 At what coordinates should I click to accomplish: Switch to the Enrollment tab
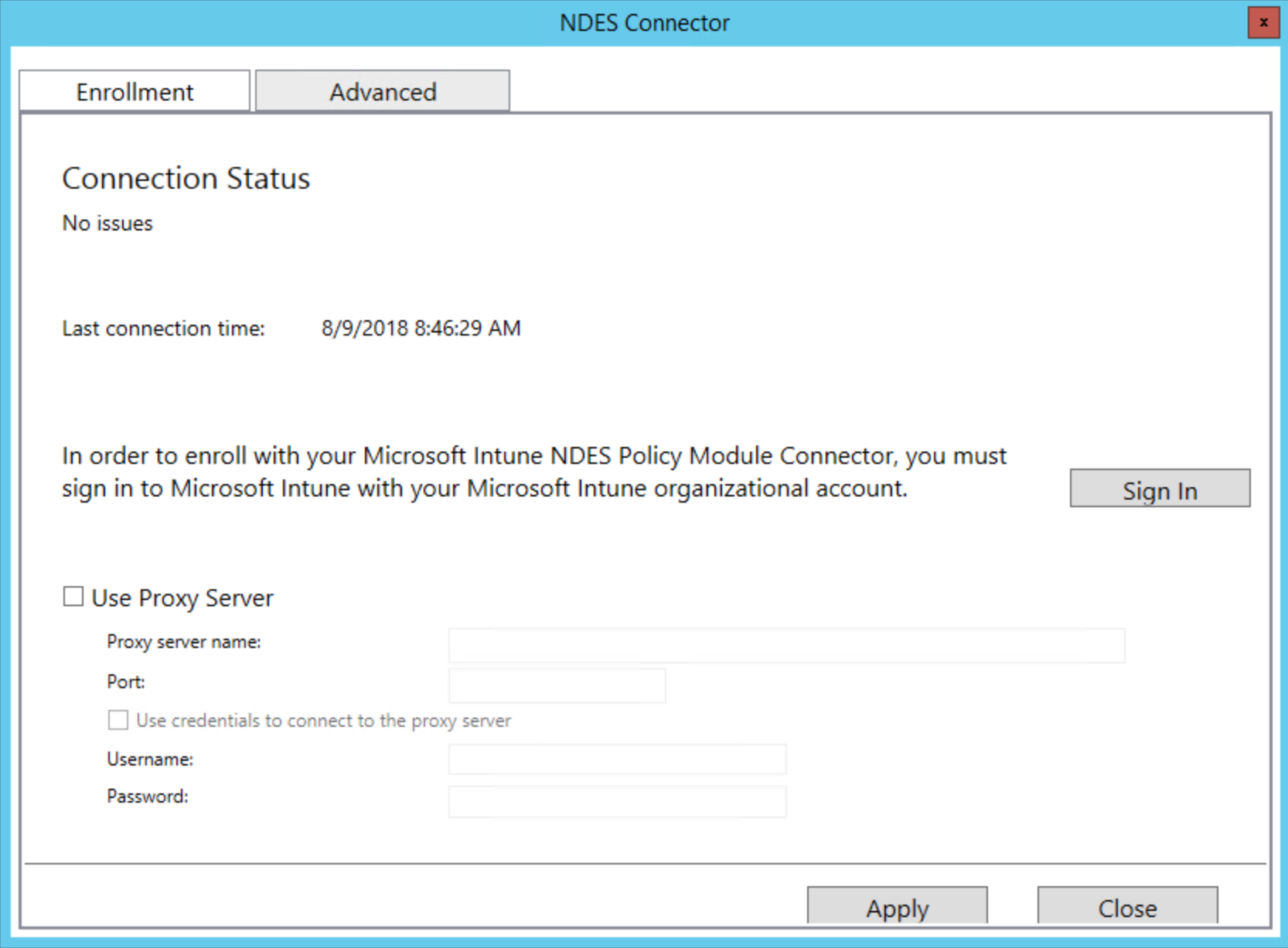click(x=135, y=92)
